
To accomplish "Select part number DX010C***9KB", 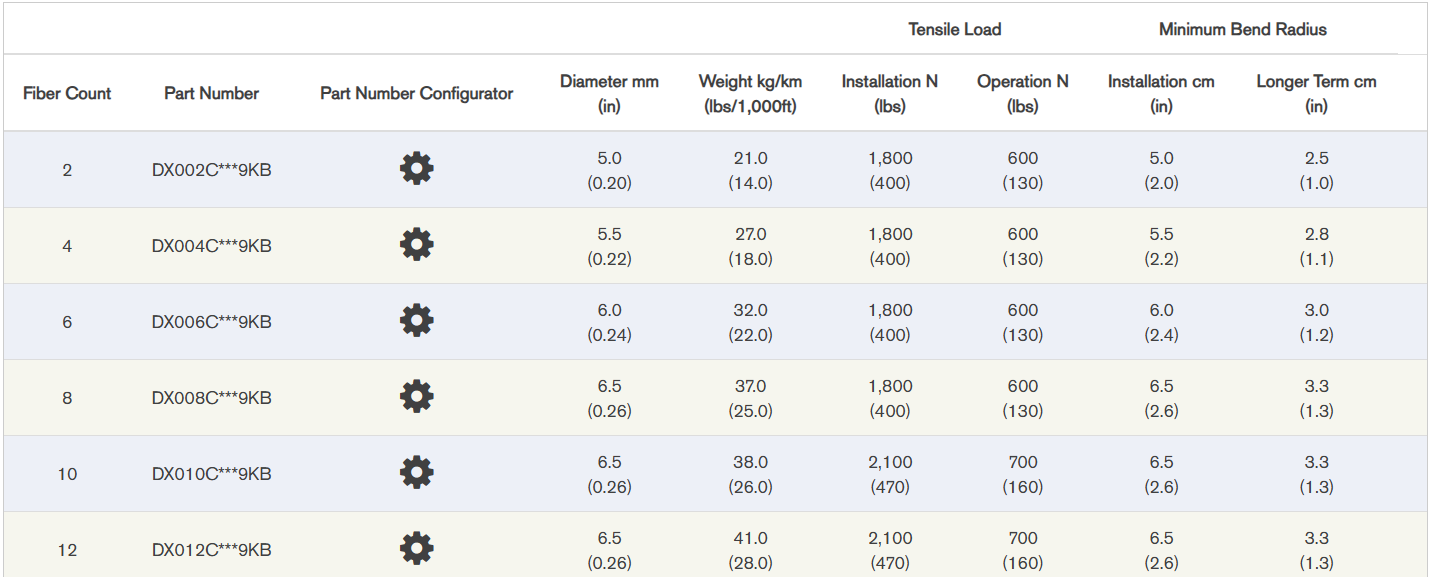I will [x=211, y=474].
